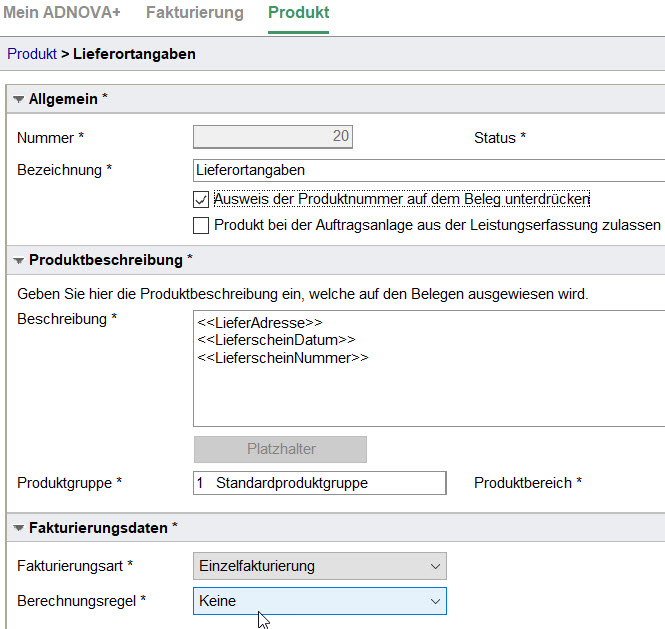Screen dimensions: 665x629
Task: Enable Produkt bei der Auftragsanlage checkbox
Action: tap(201, 225)
